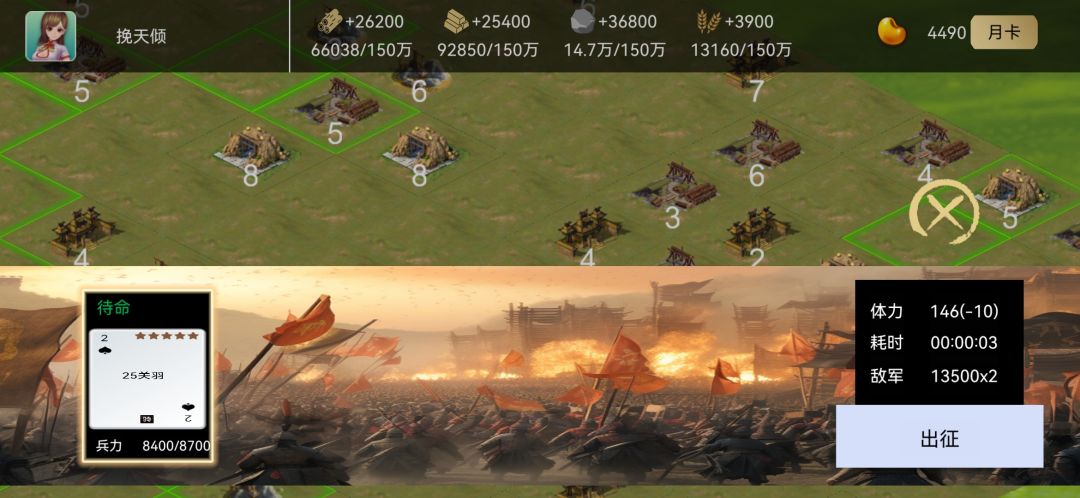Image resolution: width=1080 pixels, height=498 pixels.
Task: Click the 待命 status label on card
Action: pos(114,307)
